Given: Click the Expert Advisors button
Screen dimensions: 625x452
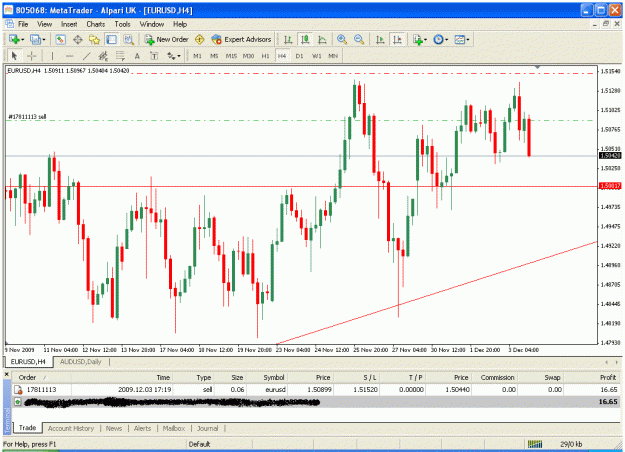Looking at the screenshot, I should click(242, 39).
